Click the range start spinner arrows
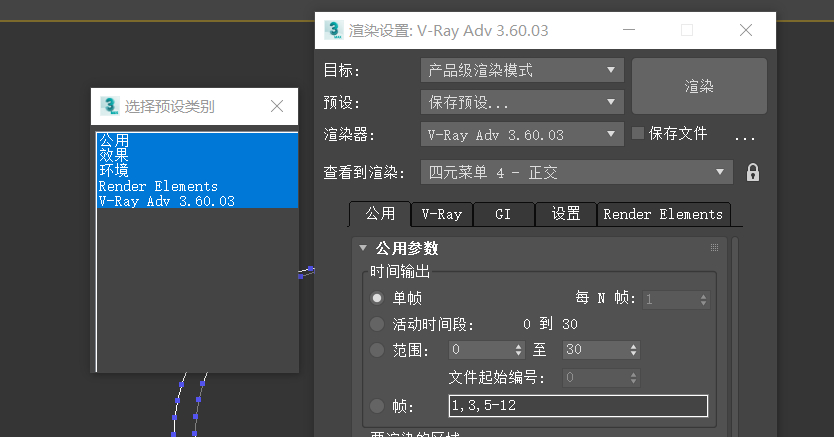The height and width of the screenshot is (437, 834). [519, 350]
